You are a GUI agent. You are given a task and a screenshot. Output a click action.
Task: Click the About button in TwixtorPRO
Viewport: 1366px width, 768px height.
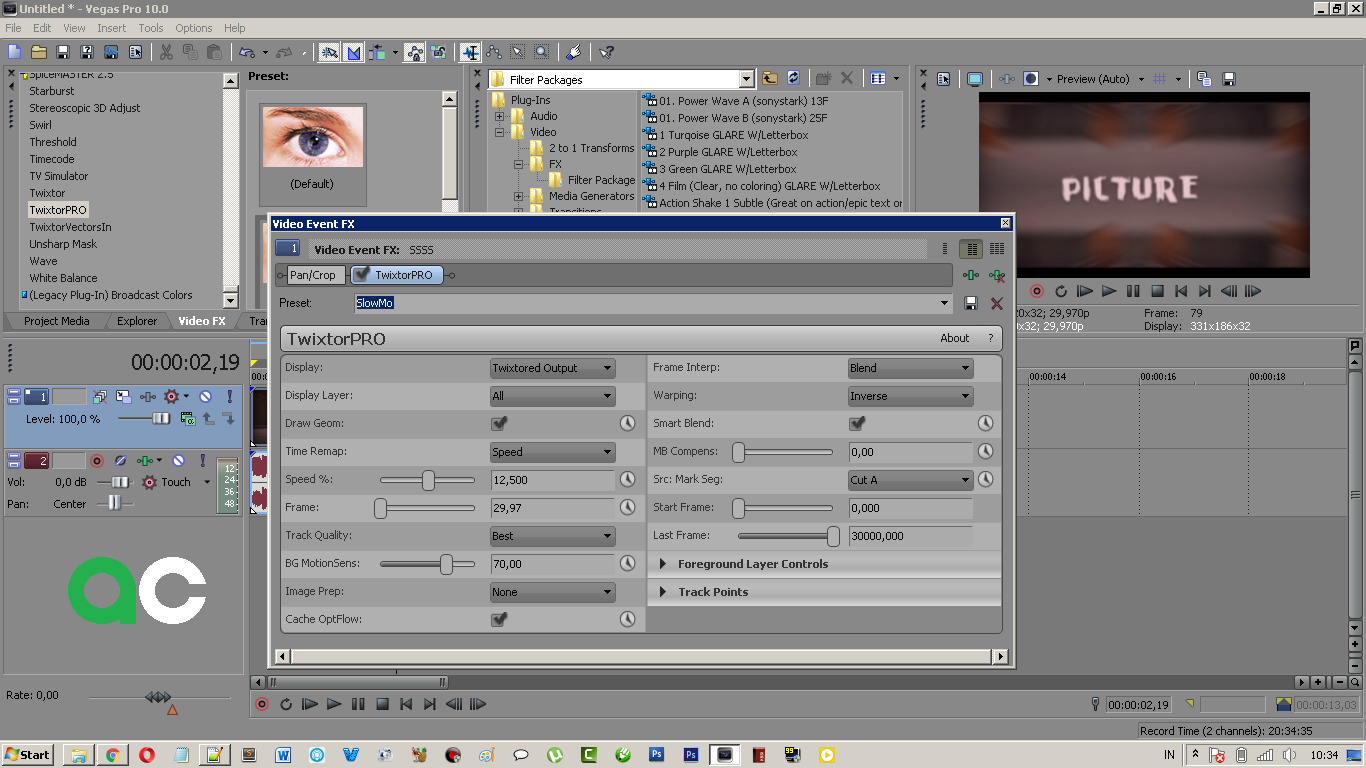coord(955,338)
